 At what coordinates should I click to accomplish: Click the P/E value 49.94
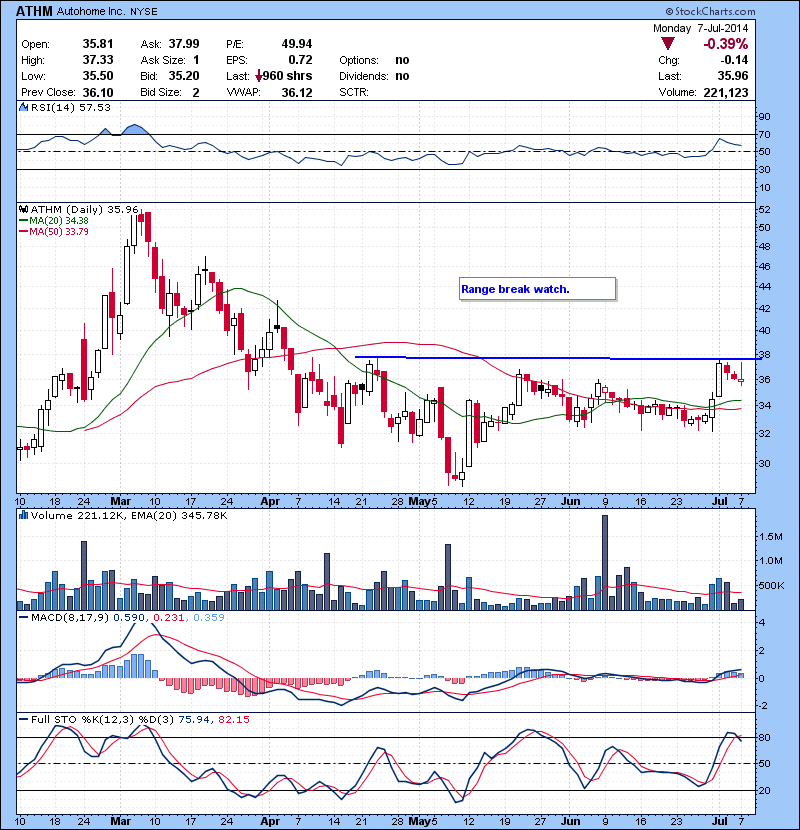coord(296,44)
